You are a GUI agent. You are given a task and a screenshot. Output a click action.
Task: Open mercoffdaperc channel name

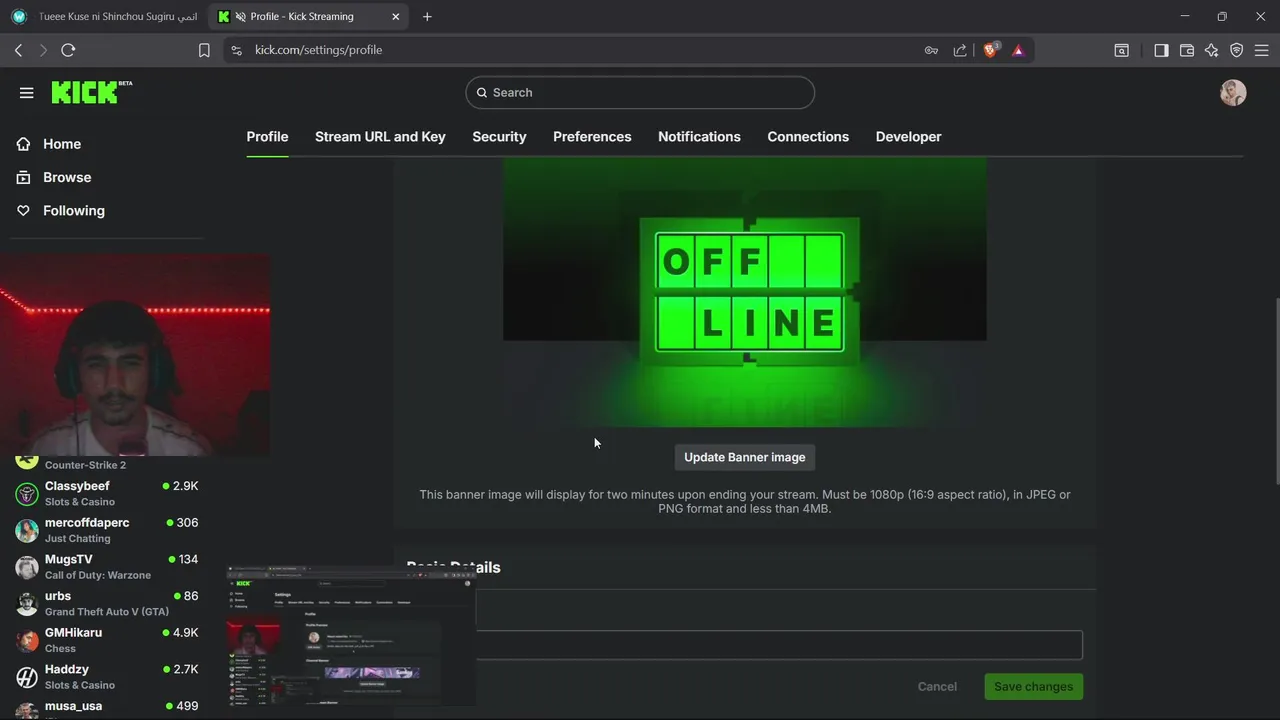[87, 523]
